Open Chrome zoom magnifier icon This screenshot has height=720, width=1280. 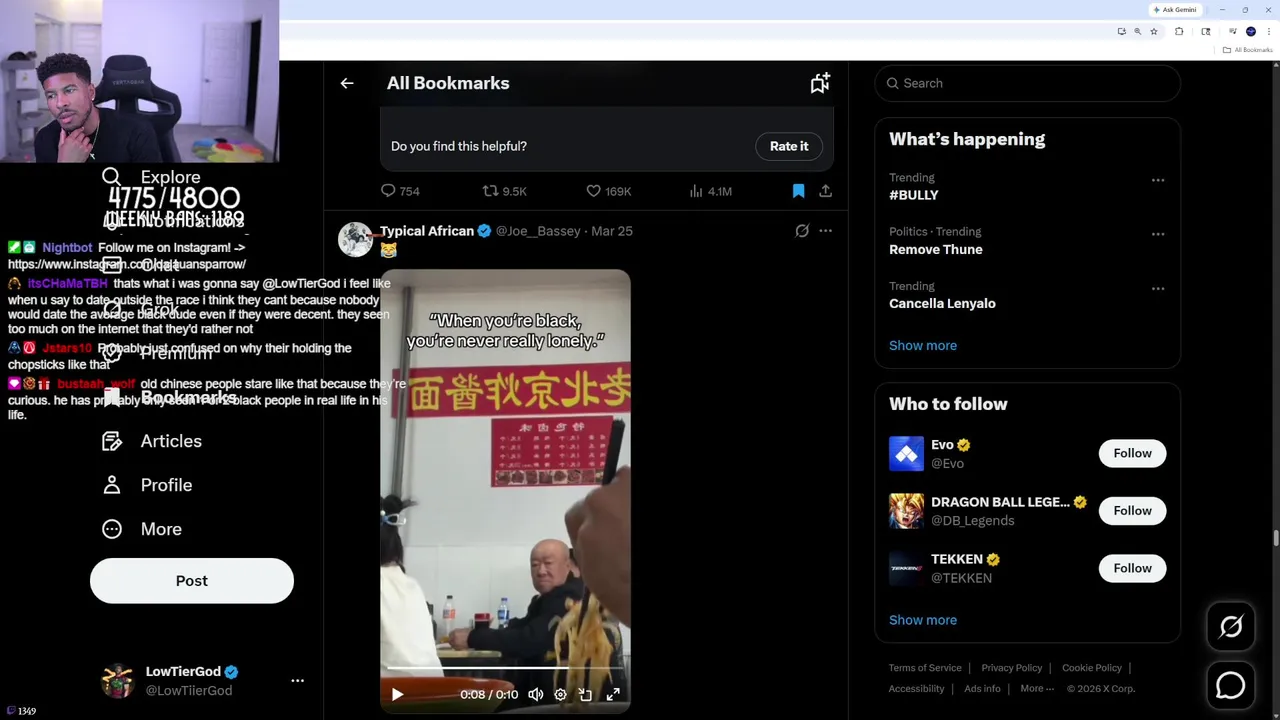point(1137,31)
